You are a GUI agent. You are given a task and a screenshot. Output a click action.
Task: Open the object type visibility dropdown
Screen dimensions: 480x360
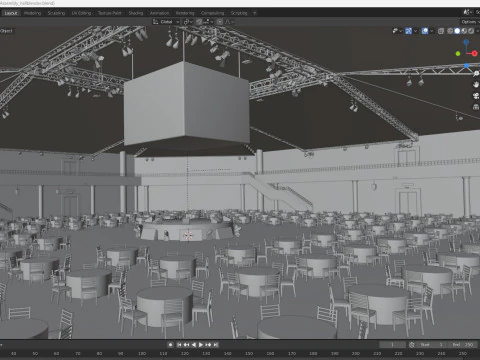tap(397, 31)
